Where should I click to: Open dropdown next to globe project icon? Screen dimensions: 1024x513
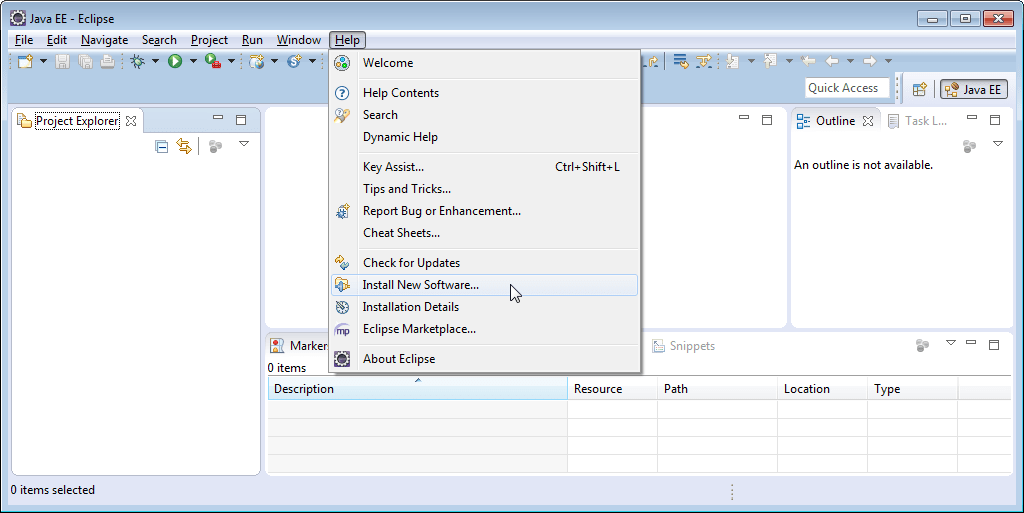274,61
